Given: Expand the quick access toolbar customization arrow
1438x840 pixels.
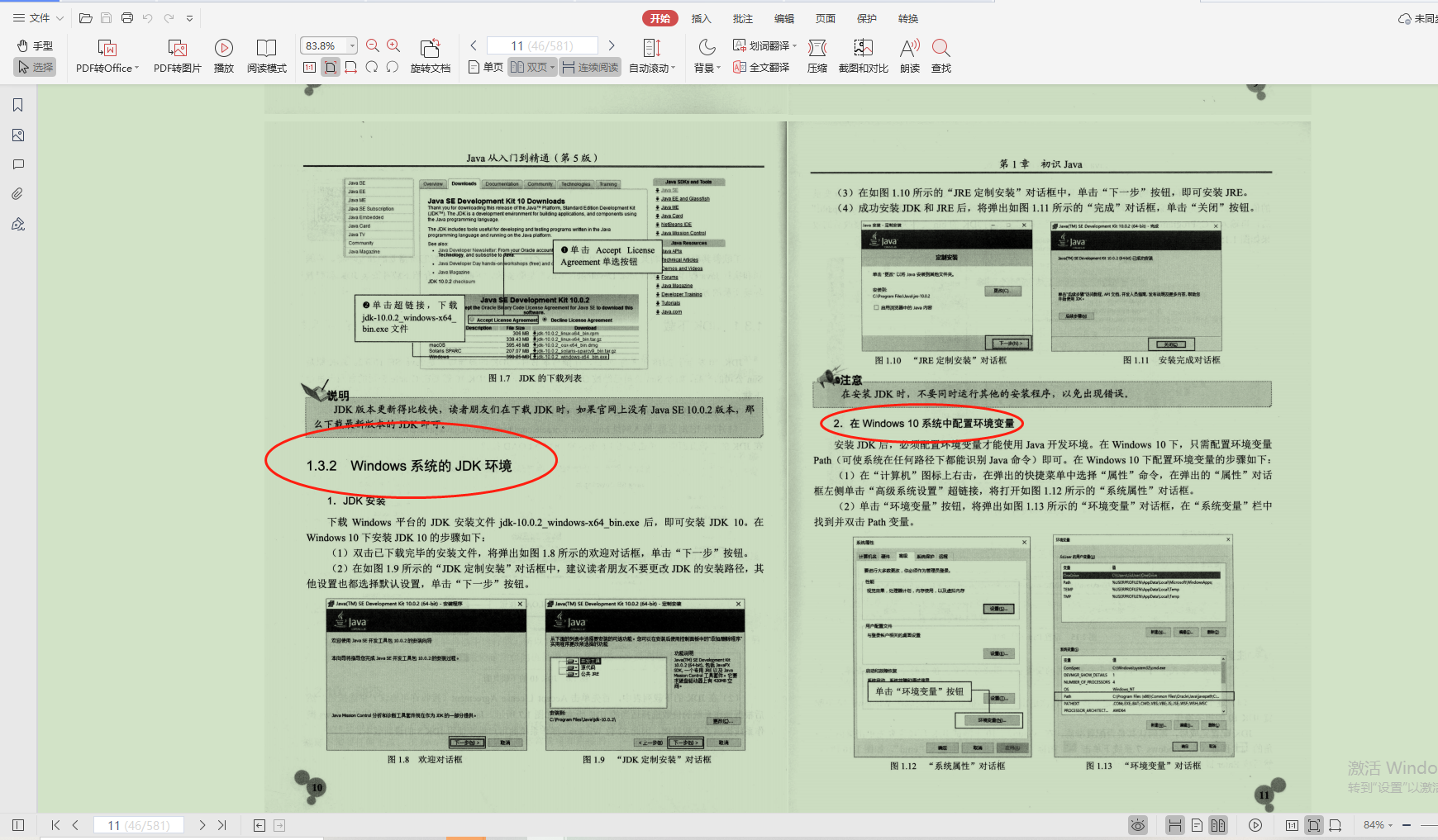Looking at the screenshot, I should [189, 18].
